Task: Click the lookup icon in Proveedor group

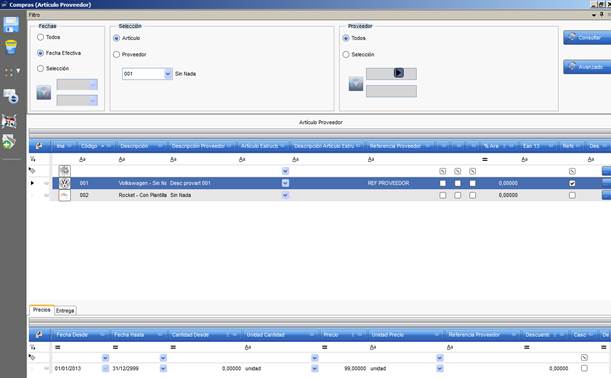Action: click(x=356, y=84)
